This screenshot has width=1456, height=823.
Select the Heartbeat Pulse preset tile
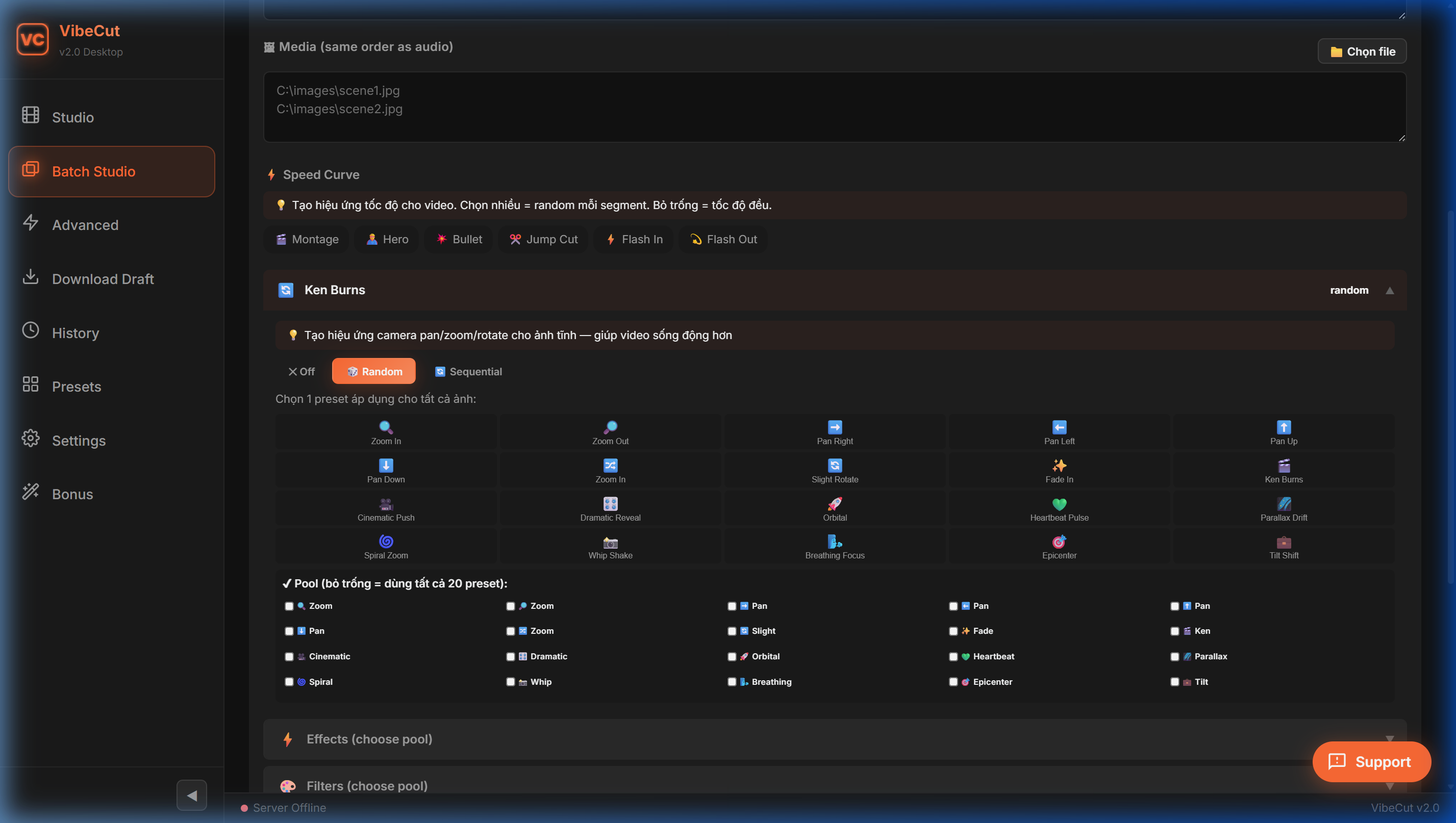pyautogui.click(x=1059, y=509)
